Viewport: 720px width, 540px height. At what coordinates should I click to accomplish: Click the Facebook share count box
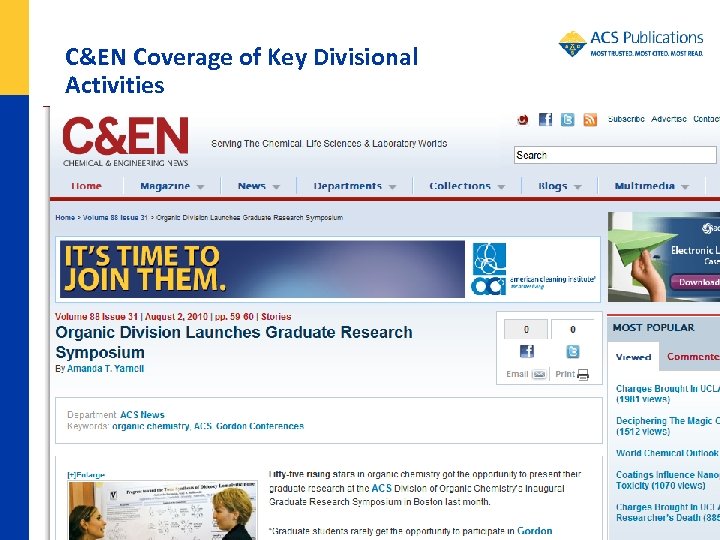click(526, 329)
